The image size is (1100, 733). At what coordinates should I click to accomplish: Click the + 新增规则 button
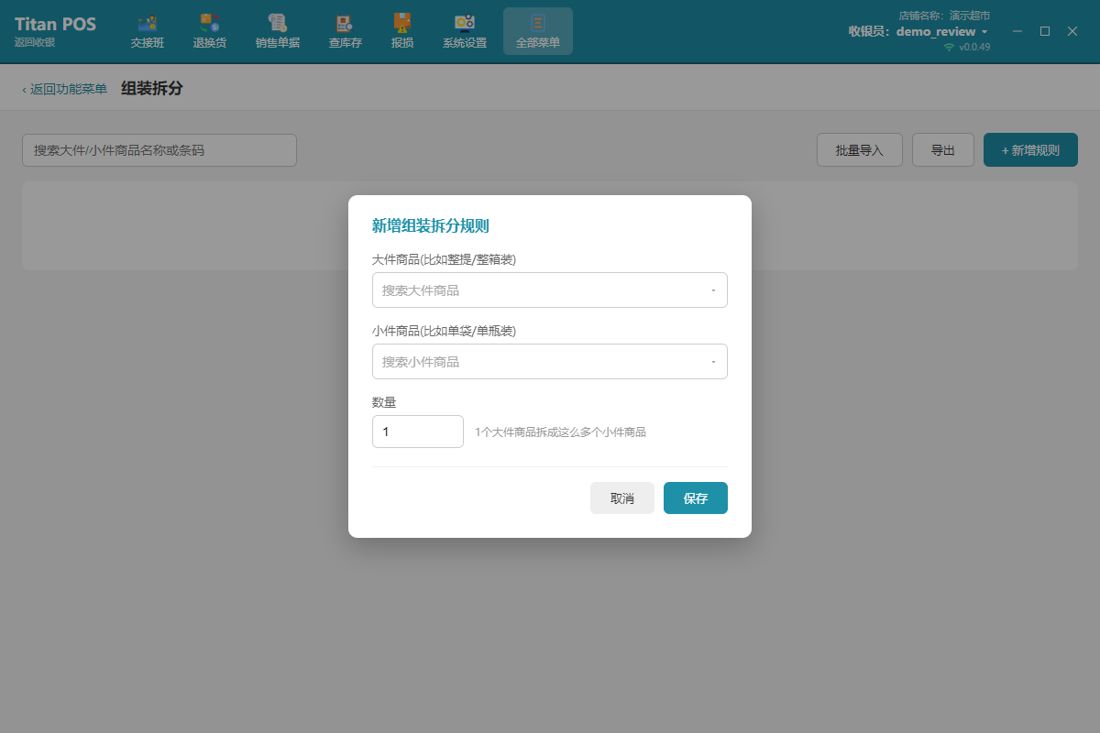tap(1031, 150)
